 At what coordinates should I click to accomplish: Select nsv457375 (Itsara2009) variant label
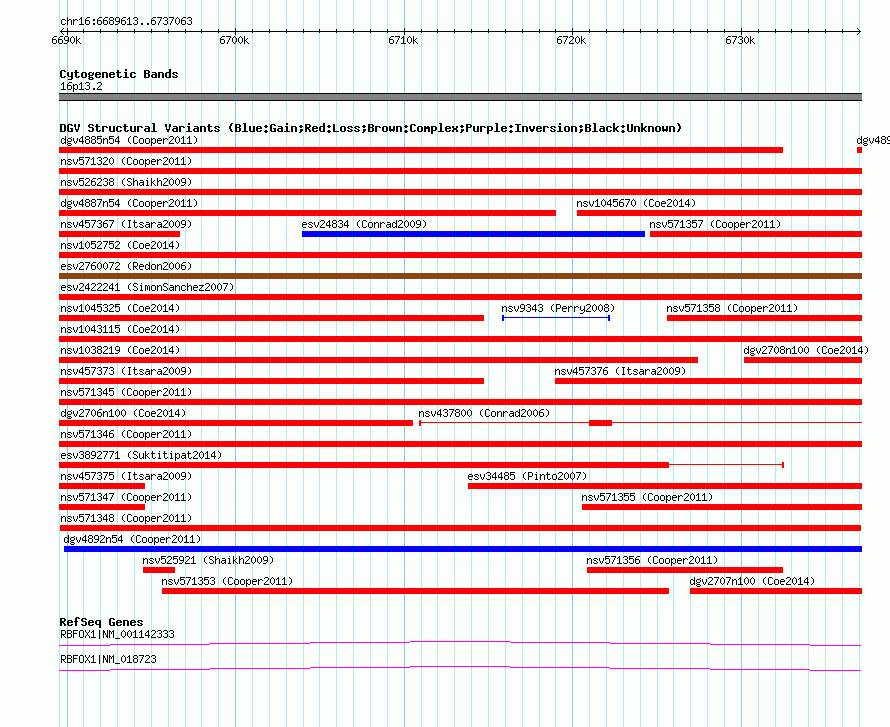[x=126, y=476]
